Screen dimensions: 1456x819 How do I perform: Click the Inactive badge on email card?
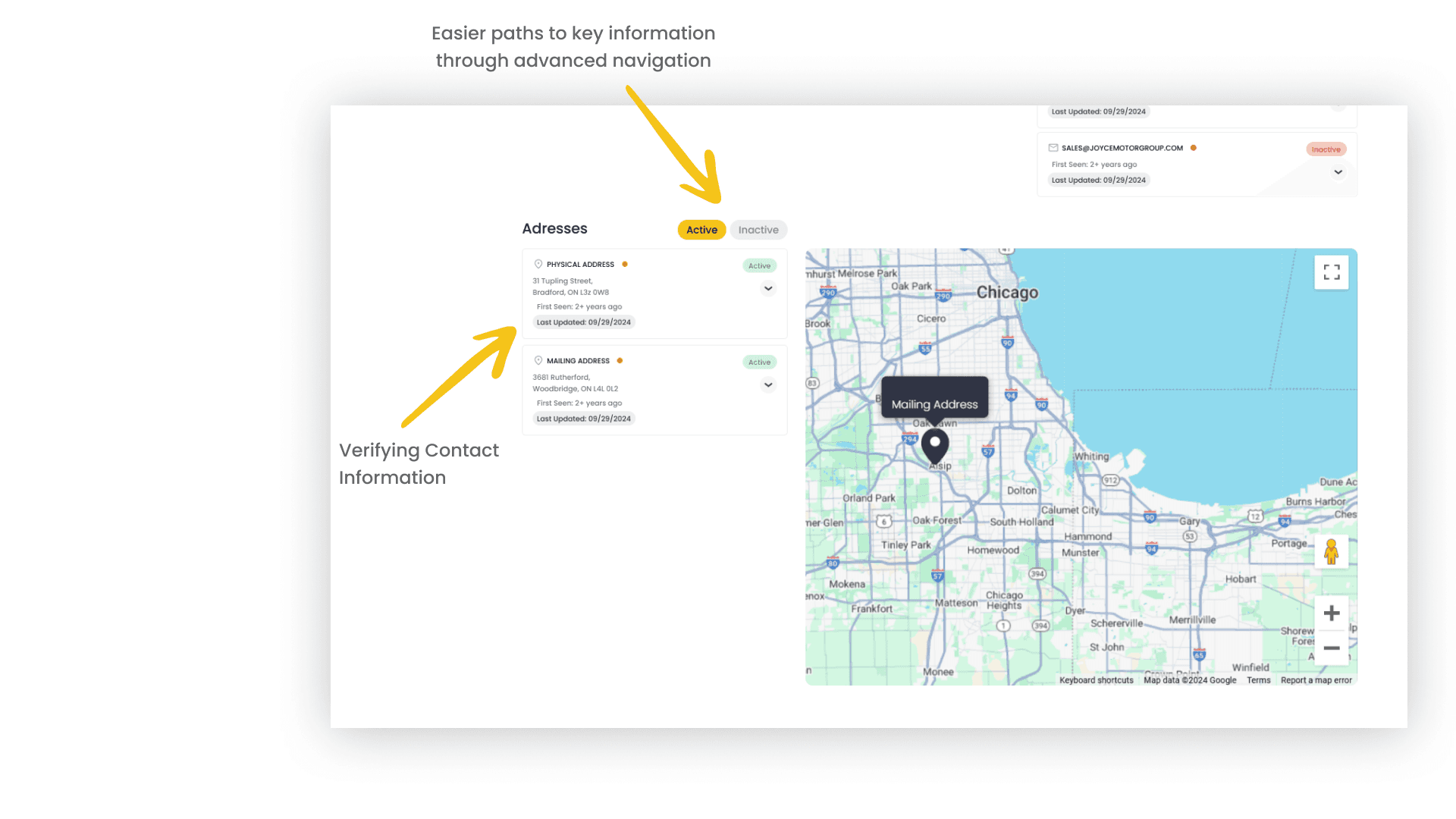pos(1326,149)
